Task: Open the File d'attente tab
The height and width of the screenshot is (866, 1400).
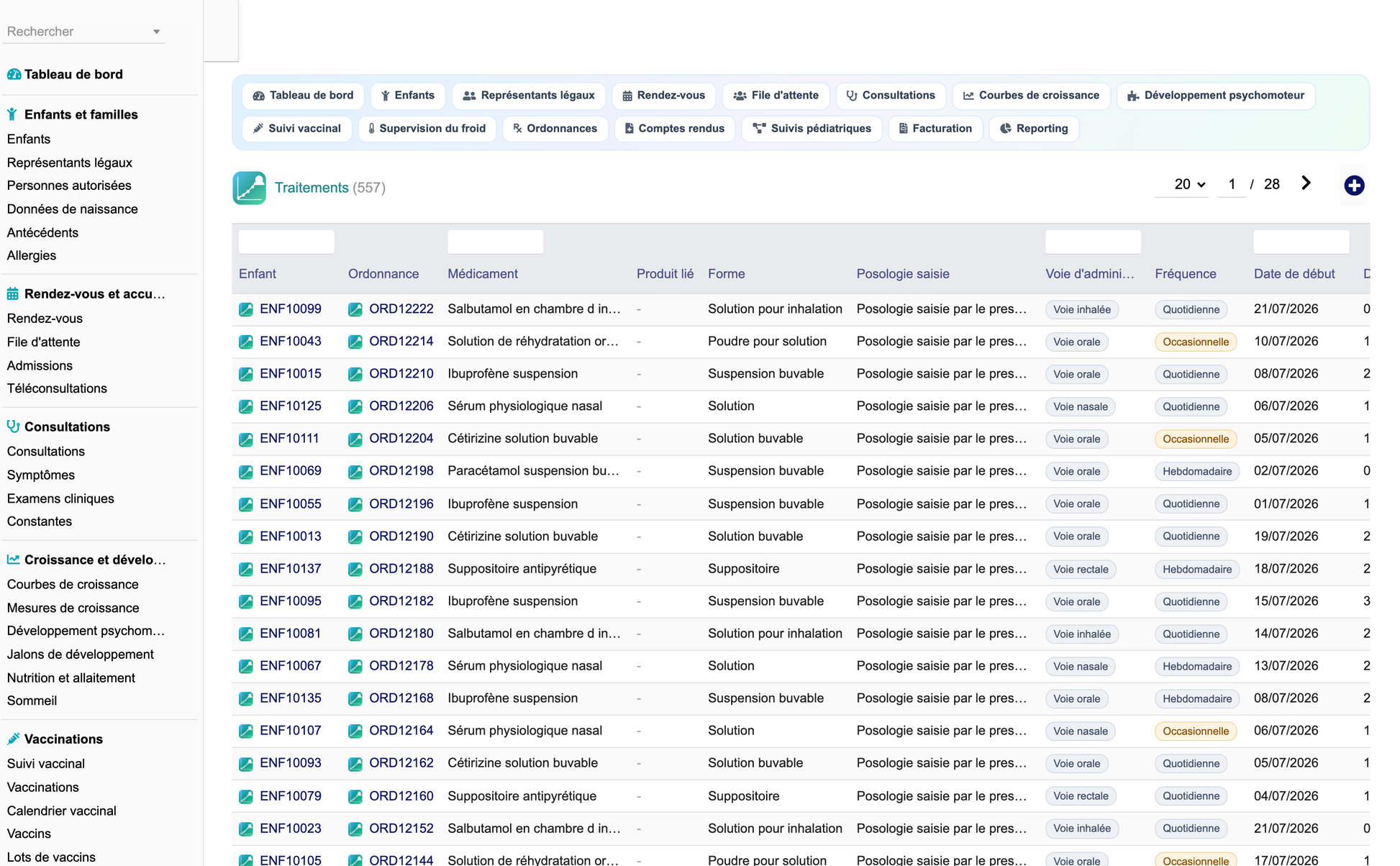Action: [776, 95]
